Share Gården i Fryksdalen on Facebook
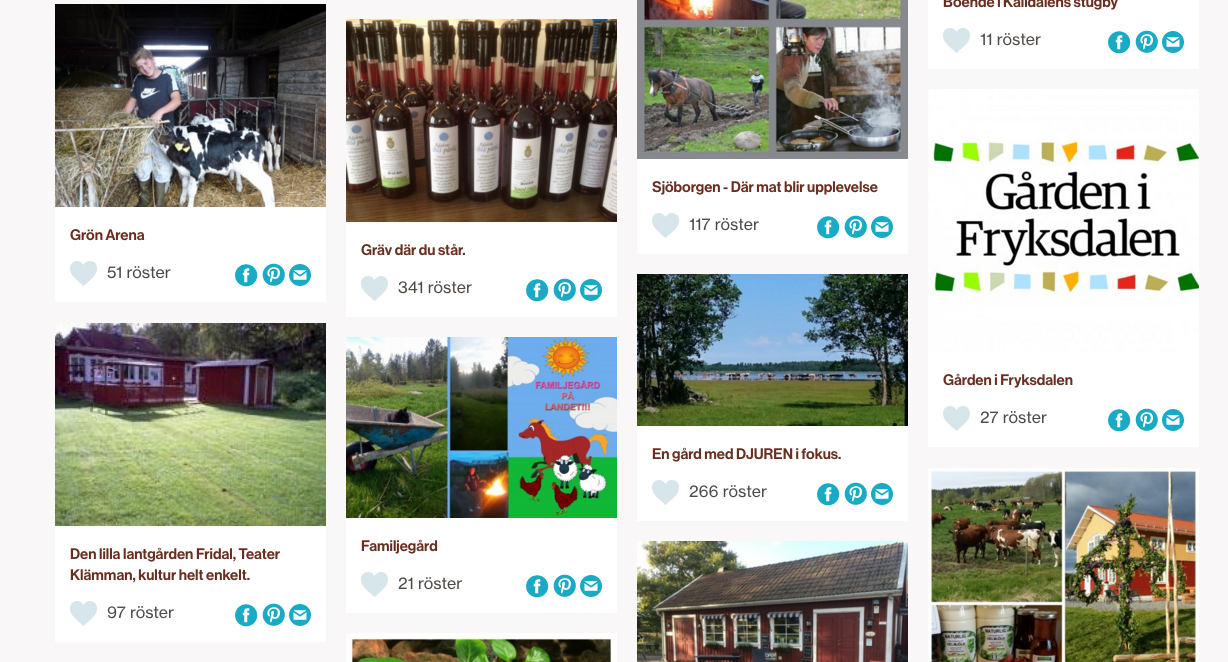The image size is (1228, 662). (1119, 420)
